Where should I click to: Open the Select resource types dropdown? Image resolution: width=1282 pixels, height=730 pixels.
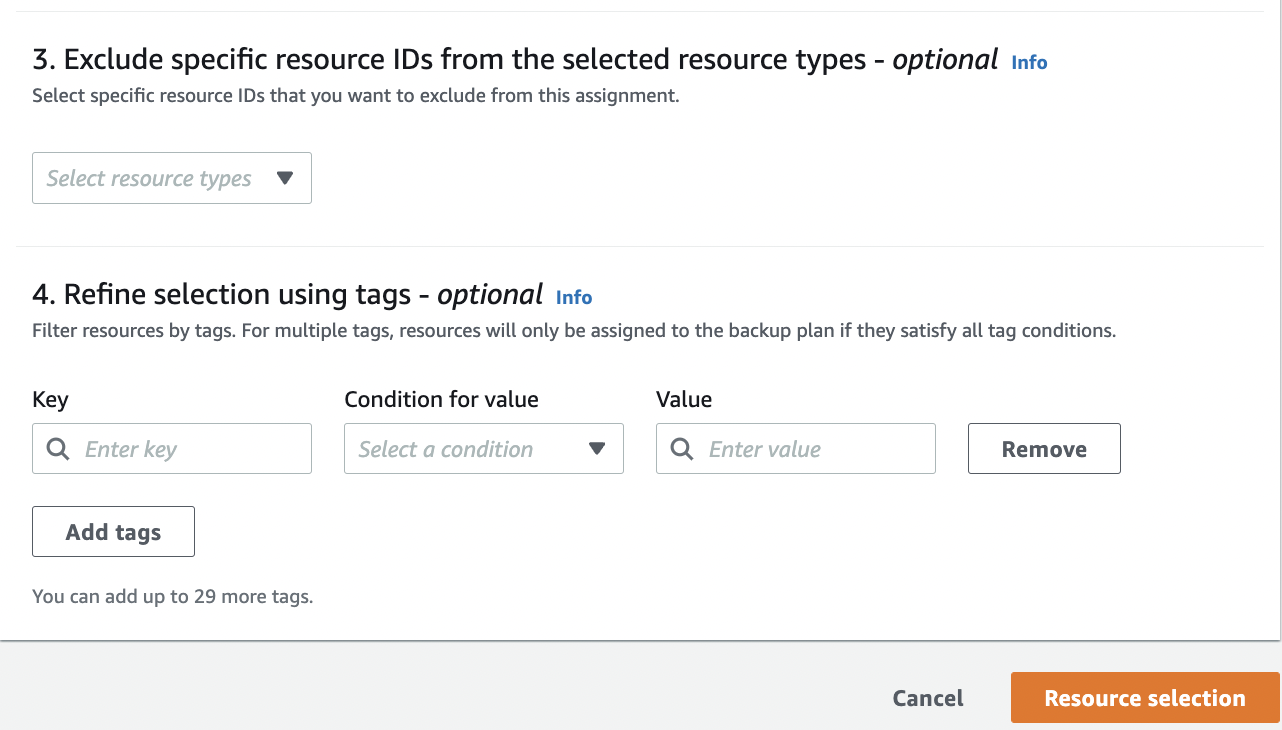[171, 178]
